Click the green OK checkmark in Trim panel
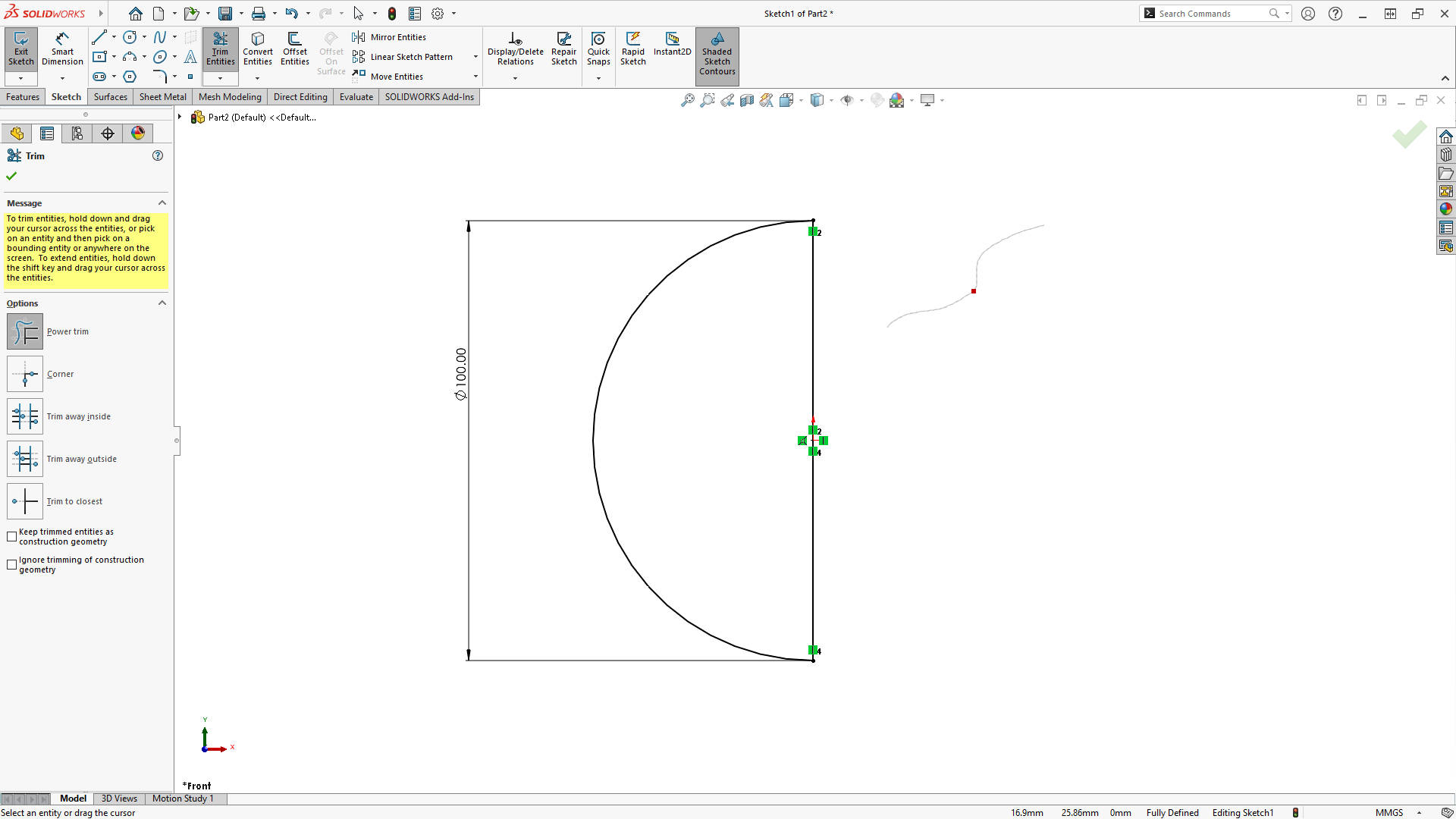Image resolution: width=1456 pixels, height=819 pixels. coord(11,176)
